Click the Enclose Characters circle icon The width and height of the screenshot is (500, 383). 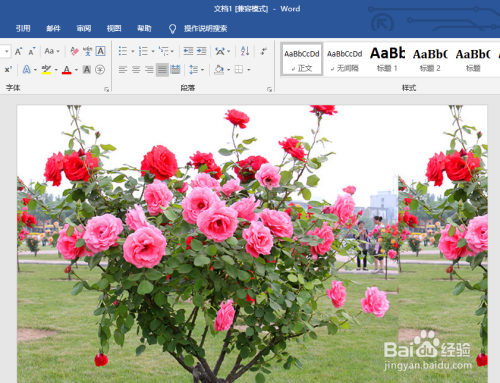pos(100,69)
